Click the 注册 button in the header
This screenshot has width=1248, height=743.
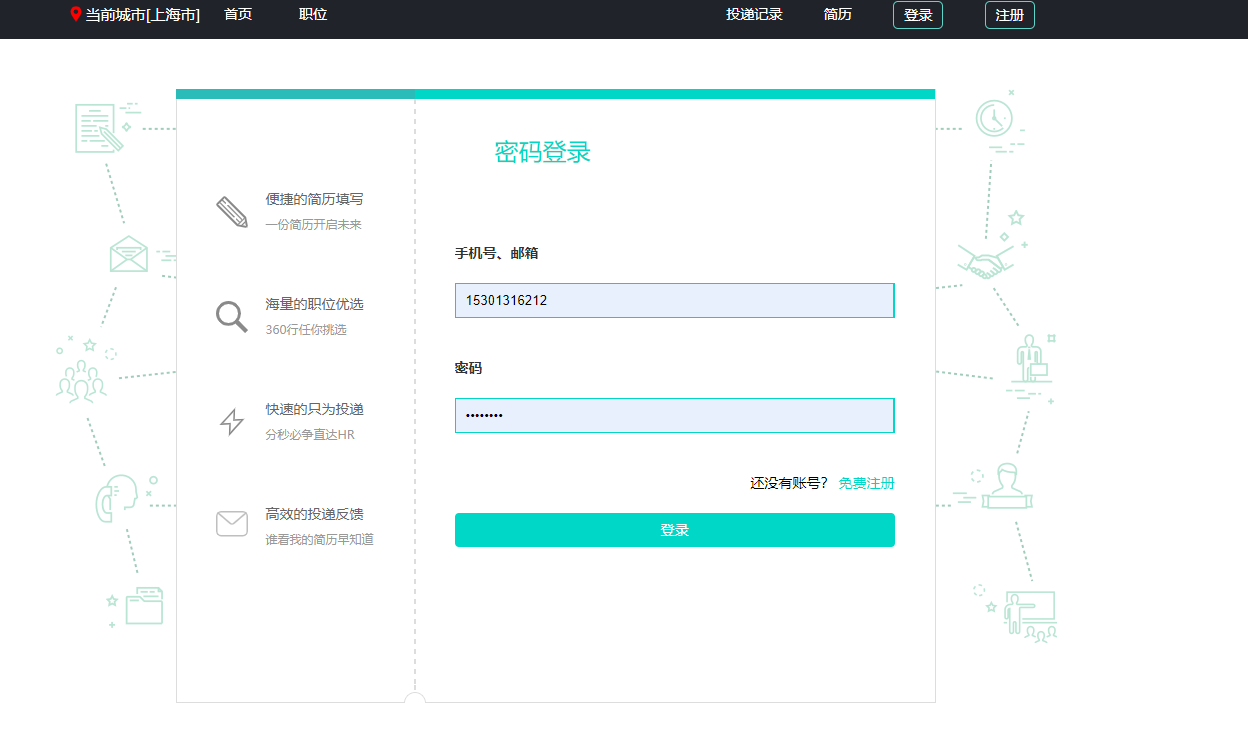pos(1010,15)
